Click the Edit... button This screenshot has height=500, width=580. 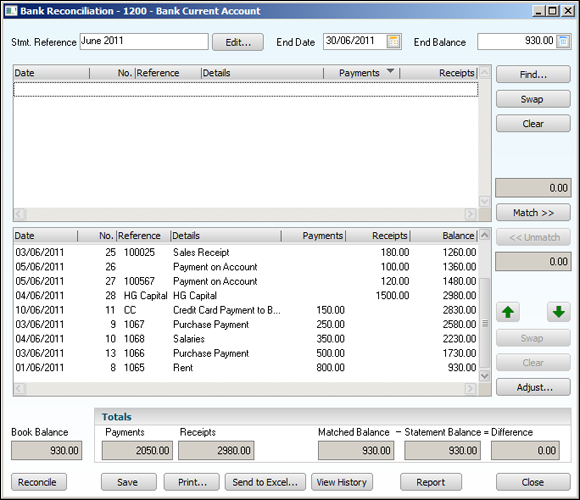pyautogui.click(x=238, y=42)
